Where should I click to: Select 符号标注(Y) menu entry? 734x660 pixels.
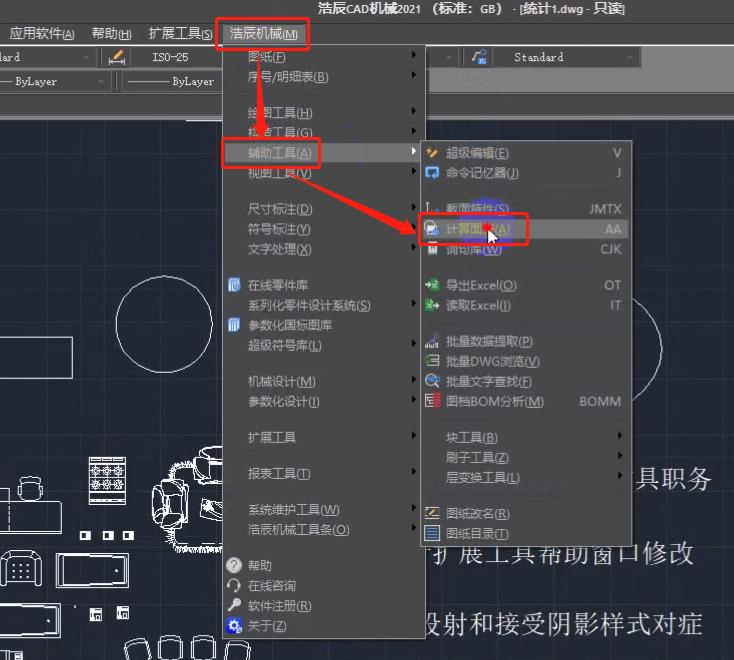[x=323, y=229]
